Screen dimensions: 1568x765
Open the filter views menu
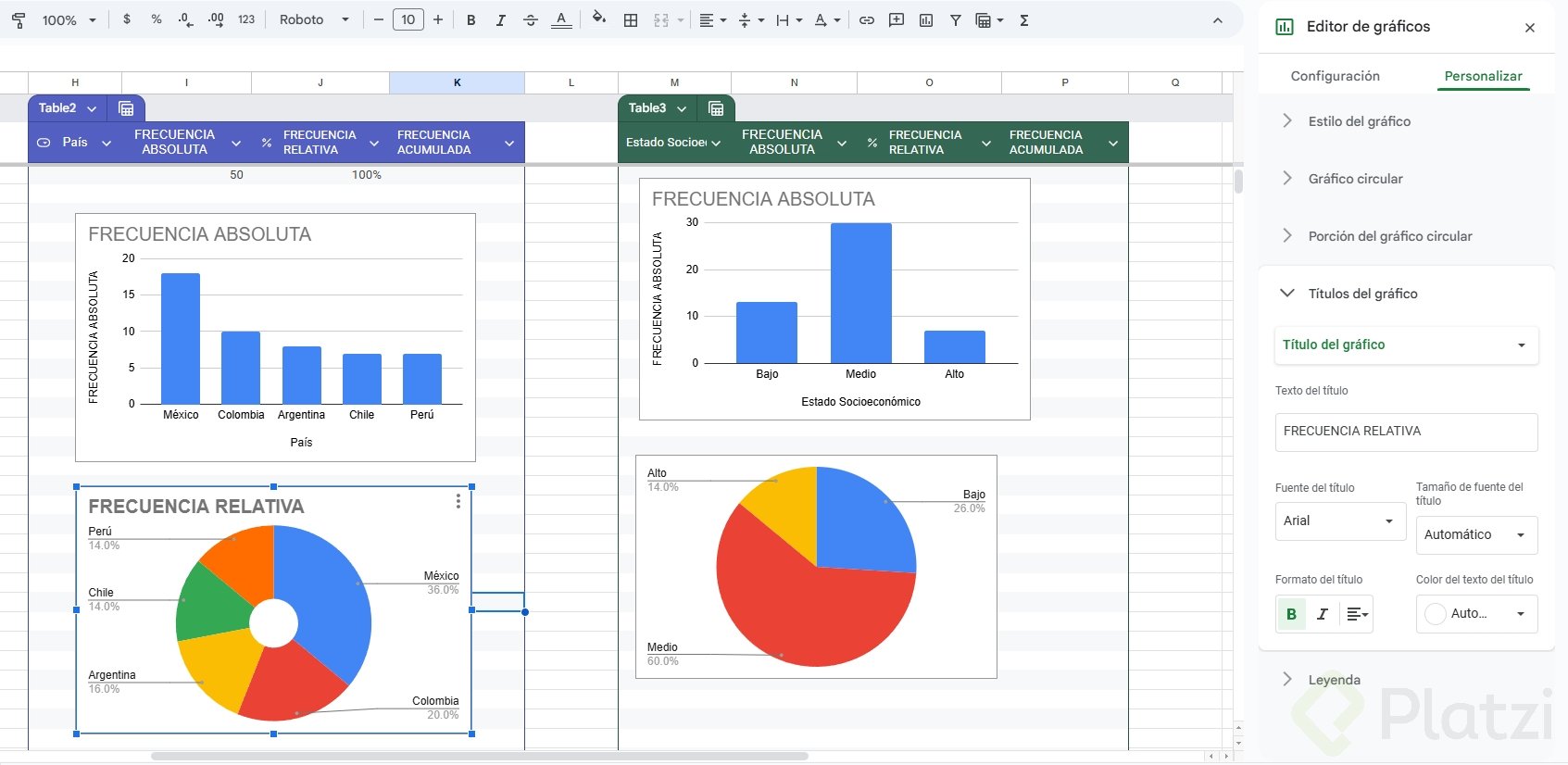pyautogui.click(x=989, y=19)
